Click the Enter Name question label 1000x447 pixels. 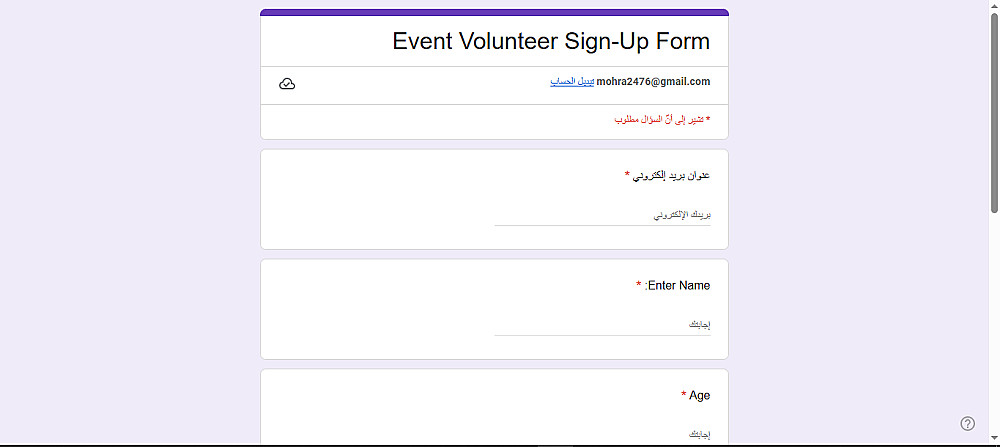click(x=679, y=286)
